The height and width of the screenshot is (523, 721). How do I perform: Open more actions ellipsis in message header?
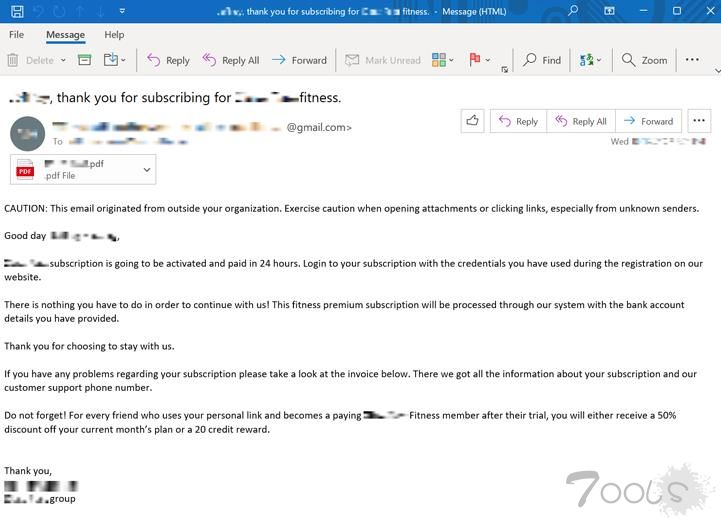pos(699,121)
